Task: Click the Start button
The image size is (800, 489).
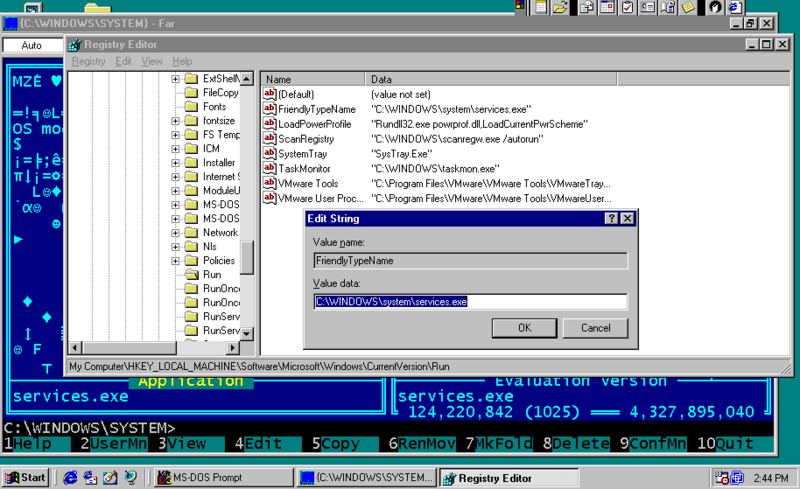Action: click(26, 478)
